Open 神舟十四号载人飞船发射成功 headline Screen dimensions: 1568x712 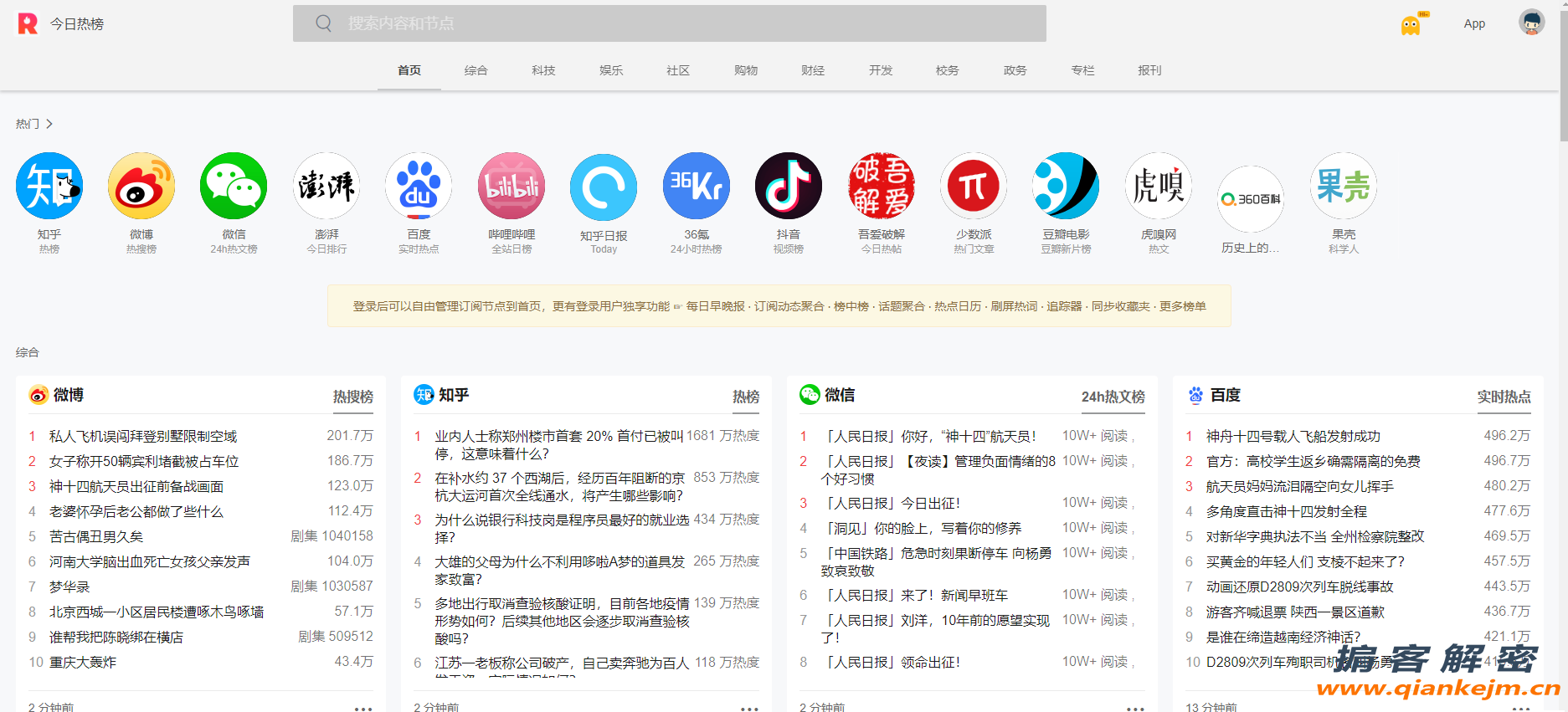pyautogui.click(x=1293, y=436)
